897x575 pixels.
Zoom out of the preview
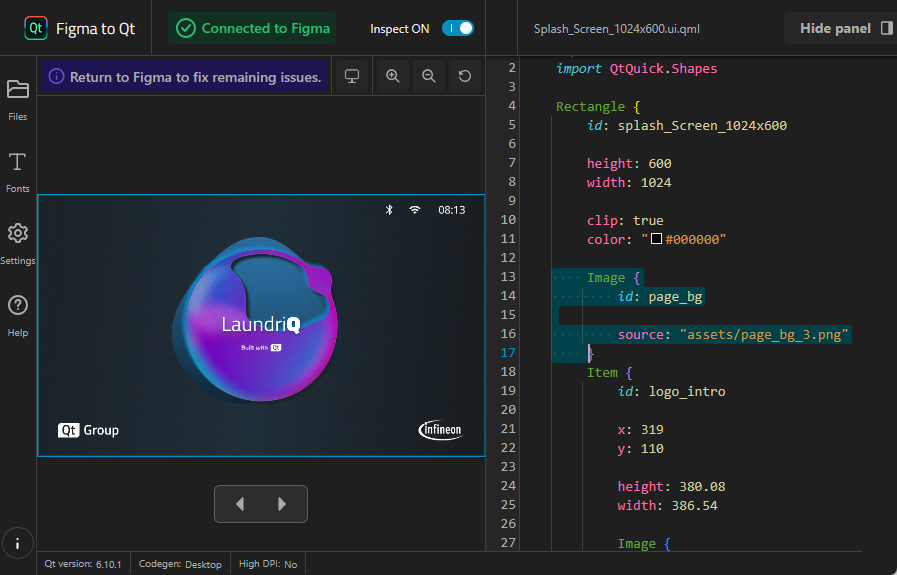coord(428,76)
